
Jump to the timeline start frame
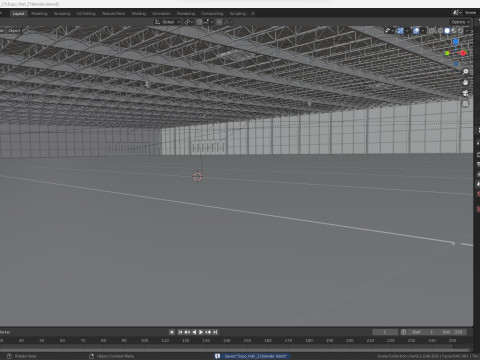point(180,332)
